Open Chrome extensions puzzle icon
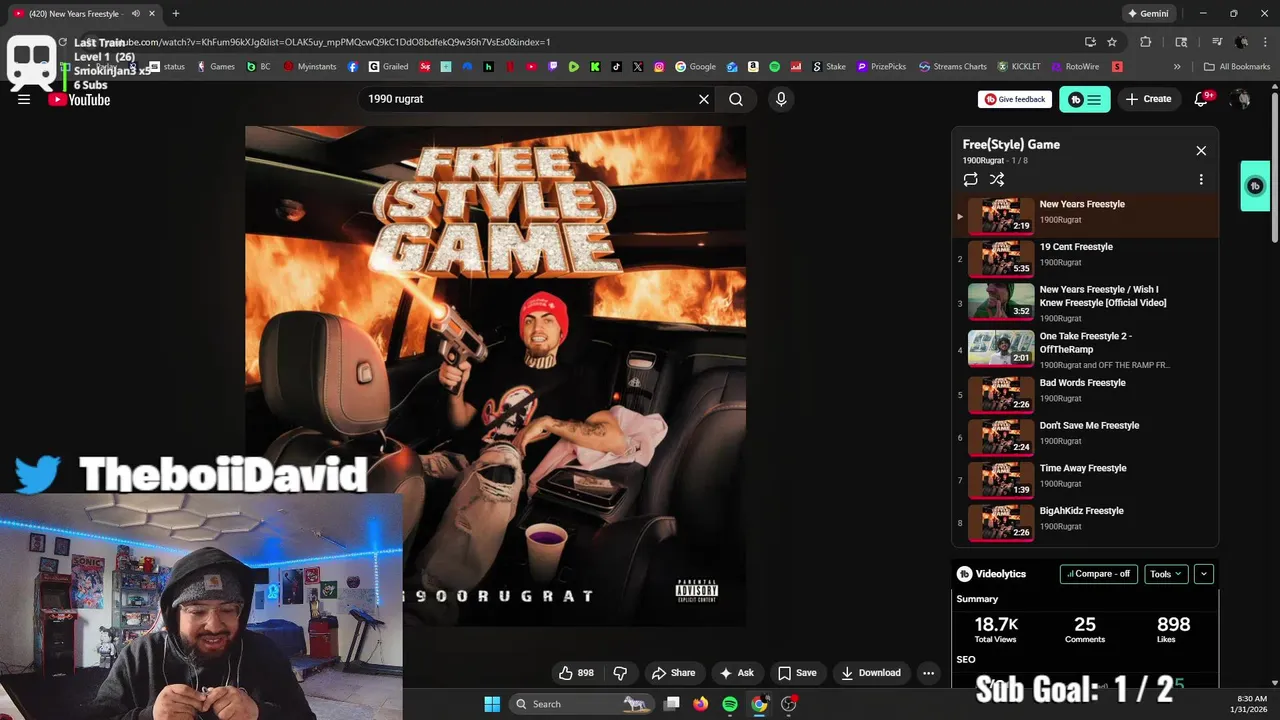Screen dimensions: 1280x720 1146,42
